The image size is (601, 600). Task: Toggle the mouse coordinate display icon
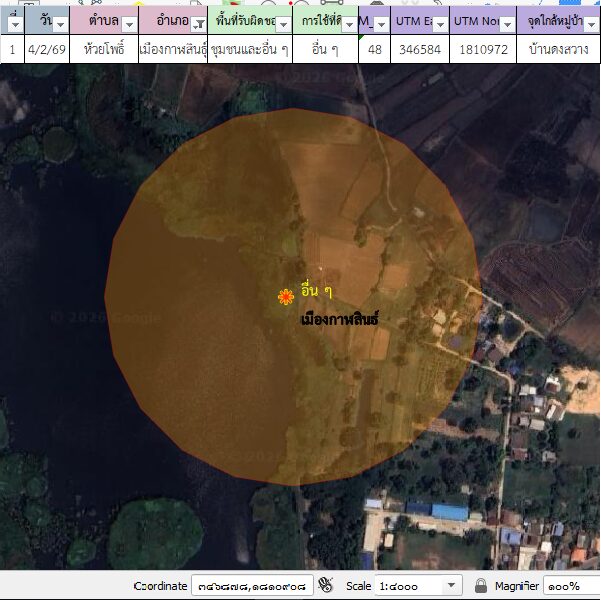(x=325, y=585)
